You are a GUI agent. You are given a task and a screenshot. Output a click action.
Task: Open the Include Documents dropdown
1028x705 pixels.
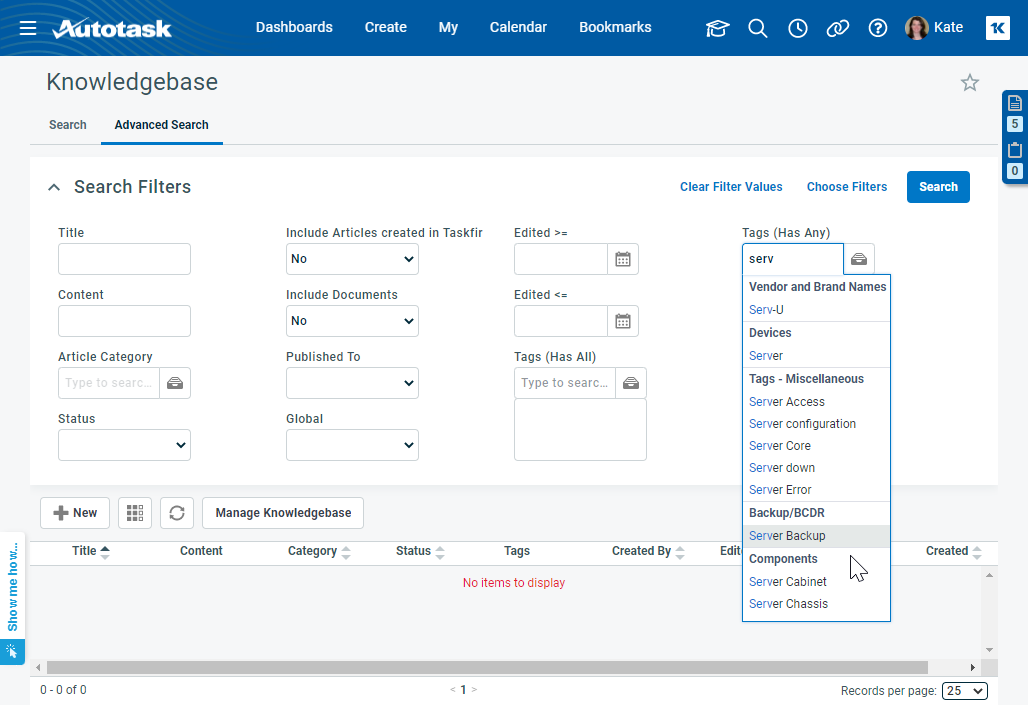click(x=352, y=321)
